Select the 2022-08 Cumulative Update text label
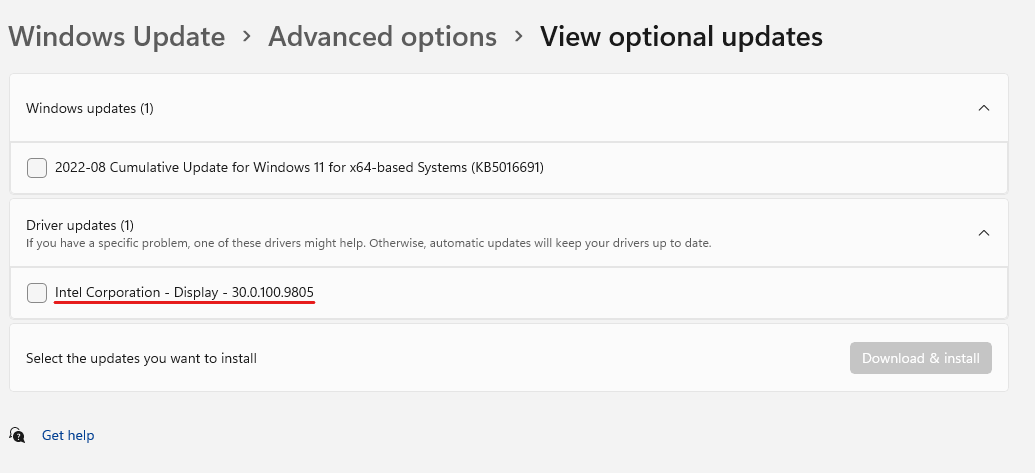1035x473 pixels. [x=299, y=168]
